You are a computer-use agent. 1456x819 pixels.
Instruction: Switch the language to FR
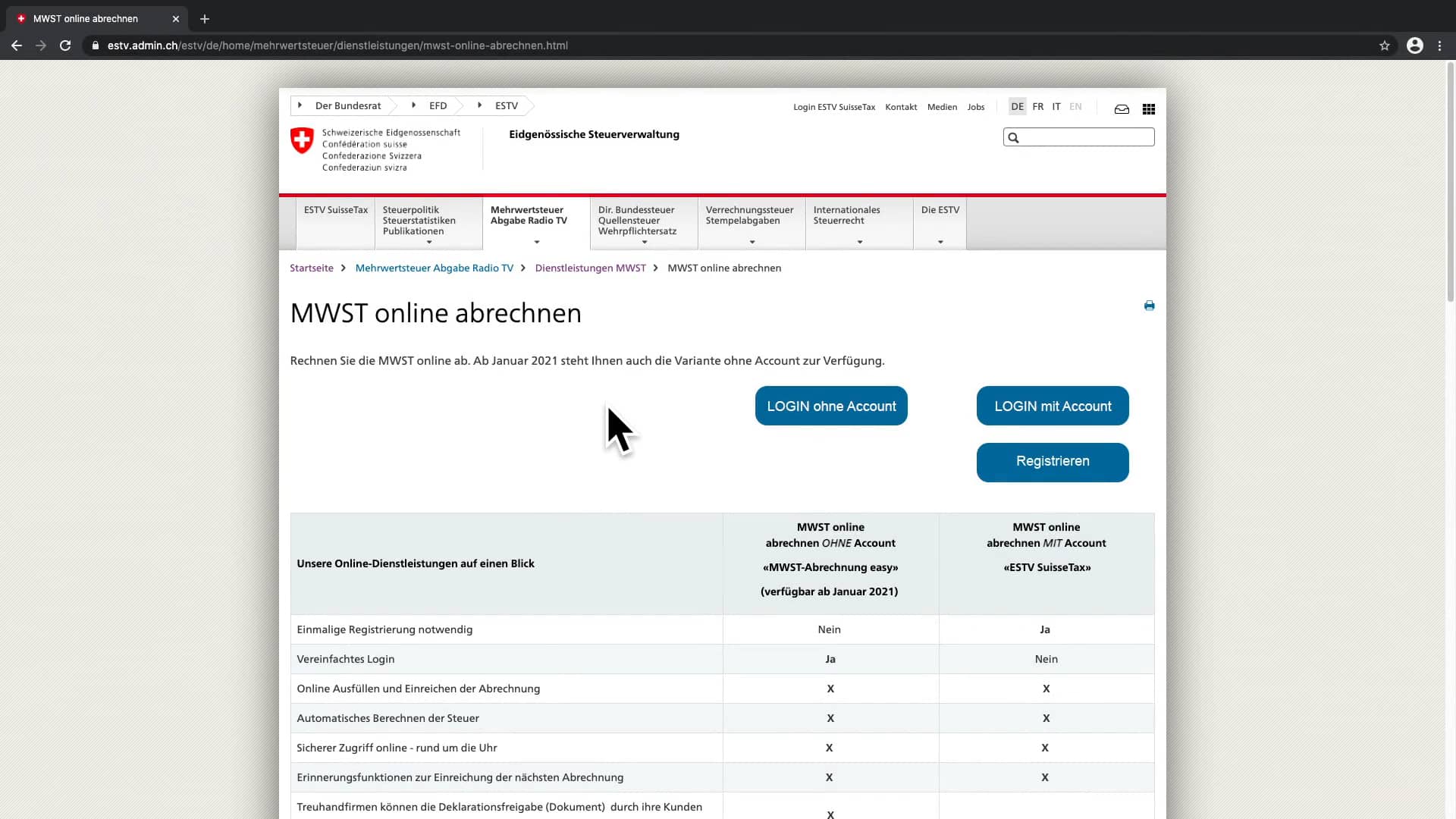point(1037,106)
